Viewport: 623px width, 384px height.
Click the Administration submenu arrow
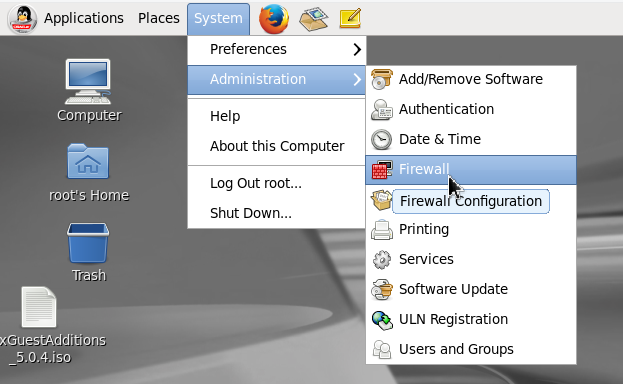coord(357,80)
